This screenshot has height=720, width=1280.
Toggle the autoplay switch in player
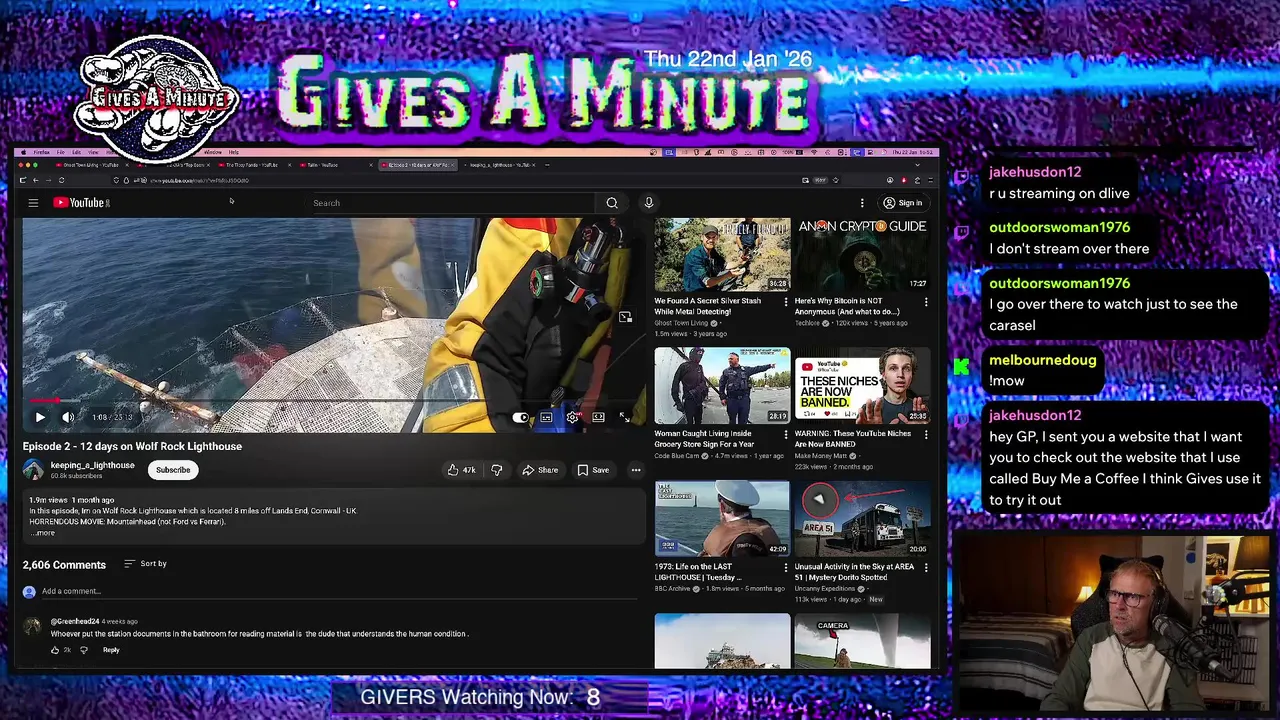point(520,417)
